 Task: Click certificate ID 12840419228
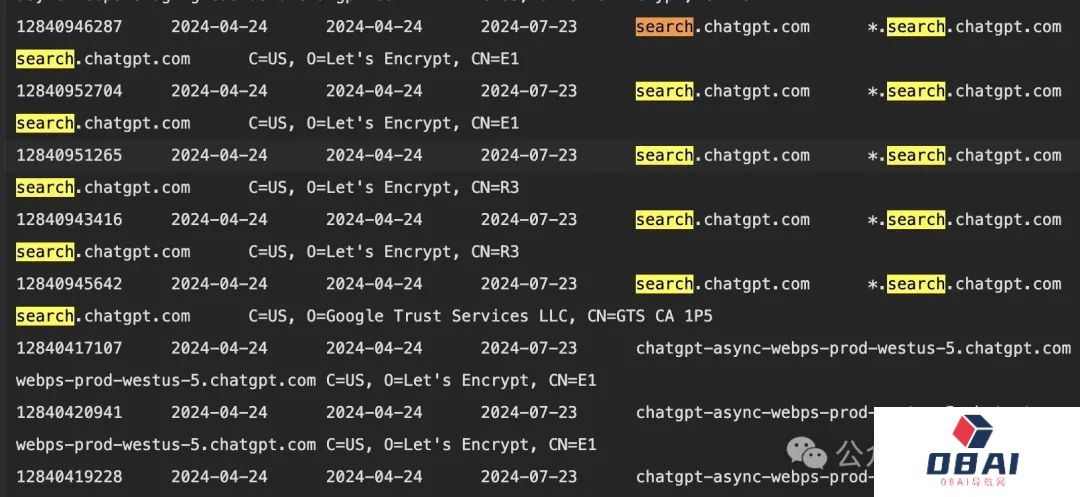click(x=69, y=476)
